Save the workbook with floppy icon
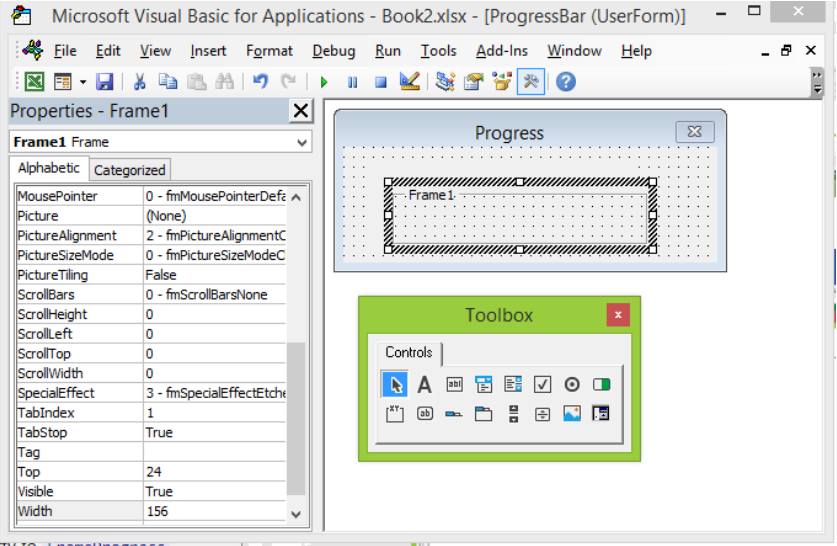Image resolution: width=837 pixels, height=546 pixels. [x=105, y=82]
